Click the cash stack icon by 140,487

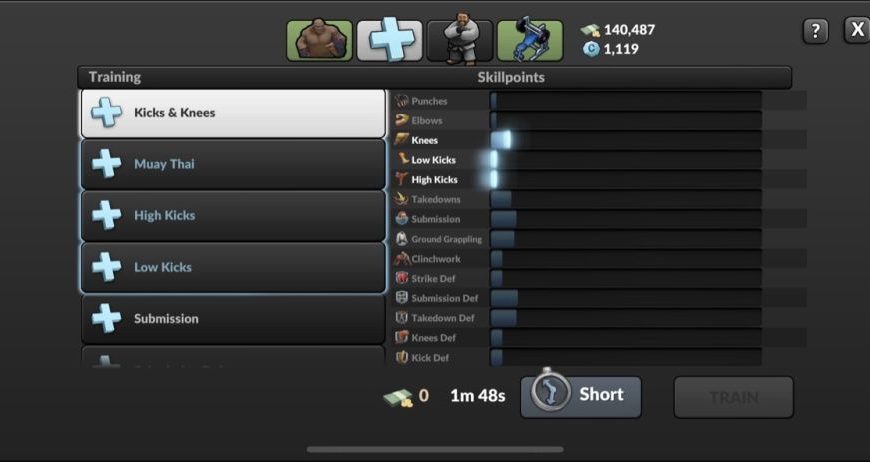[590, 30]
